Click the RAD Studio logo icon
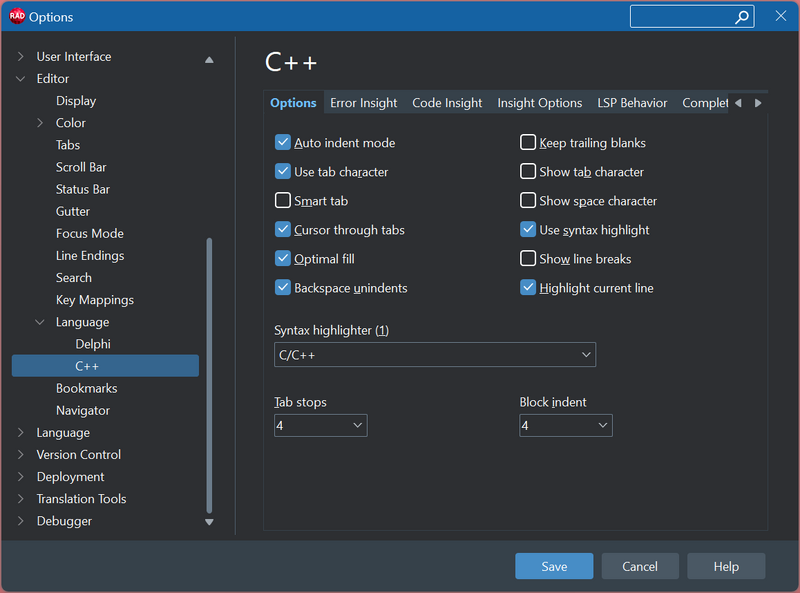The width and height of the screenshot is (800, 593). (x=17, y=16)
